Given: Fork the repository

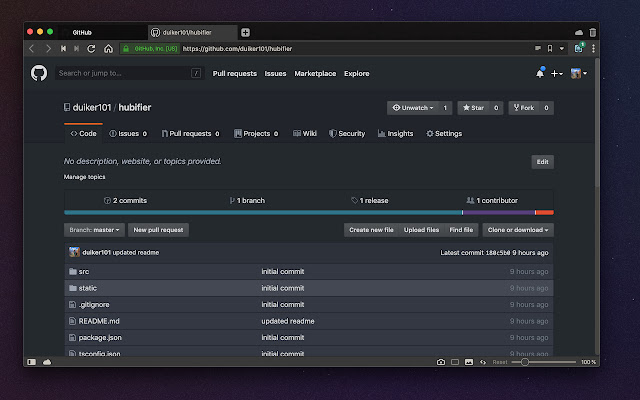Looking at the screenshot, I should (x=524, y=108).
